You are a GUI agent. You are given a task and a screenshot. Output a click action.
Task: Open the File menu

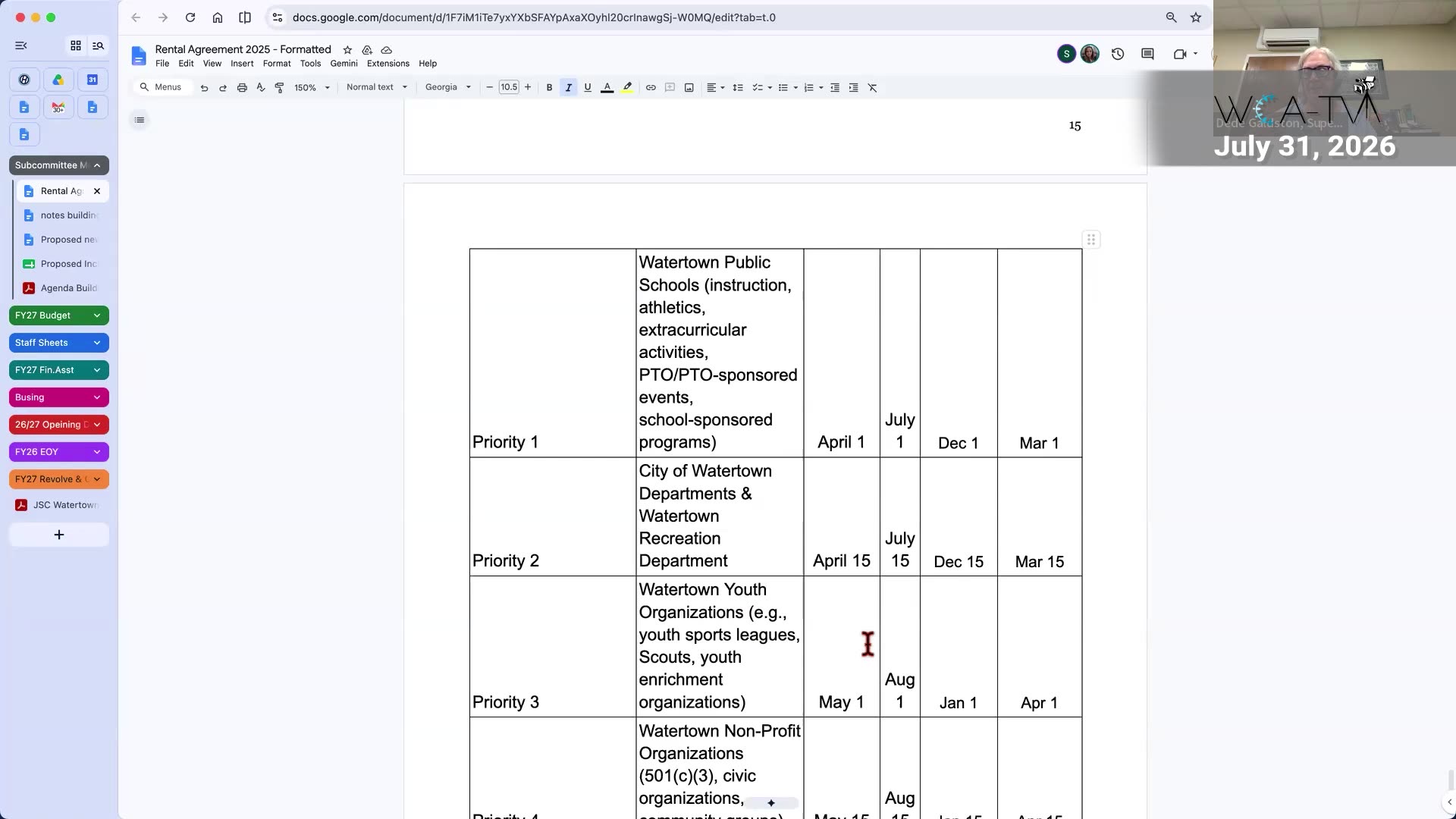[x=162, y=64]
